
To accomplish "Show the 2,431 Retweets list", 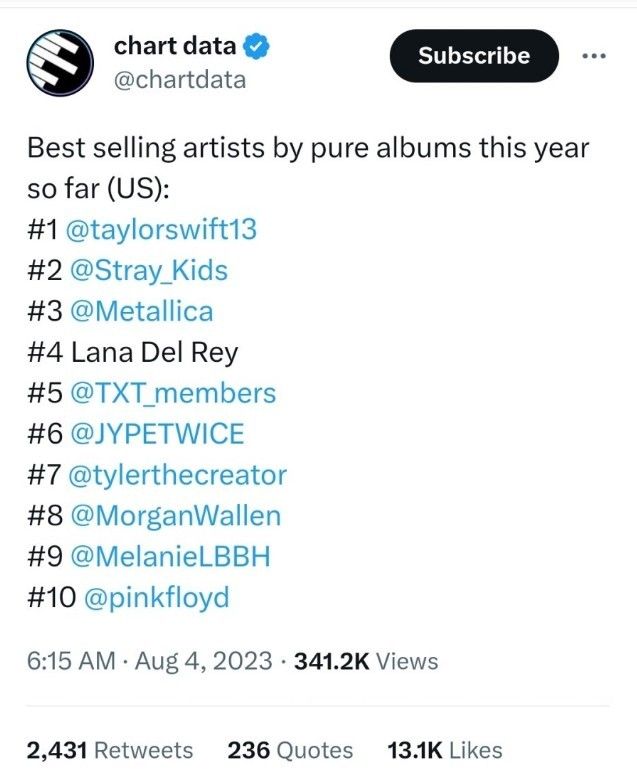I will (x=109, y=750).
